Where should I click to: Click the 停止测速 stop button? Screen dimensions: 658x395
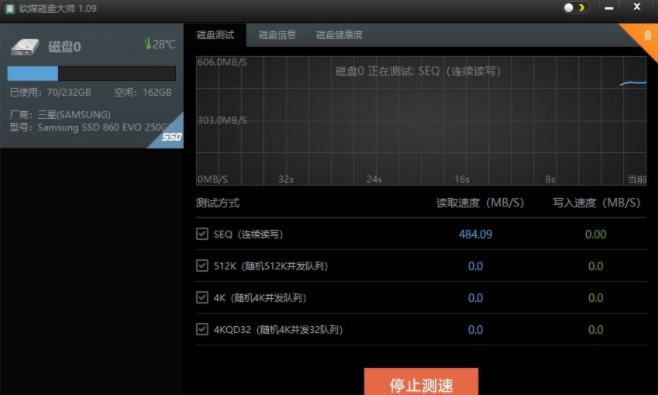coord(421,382)
